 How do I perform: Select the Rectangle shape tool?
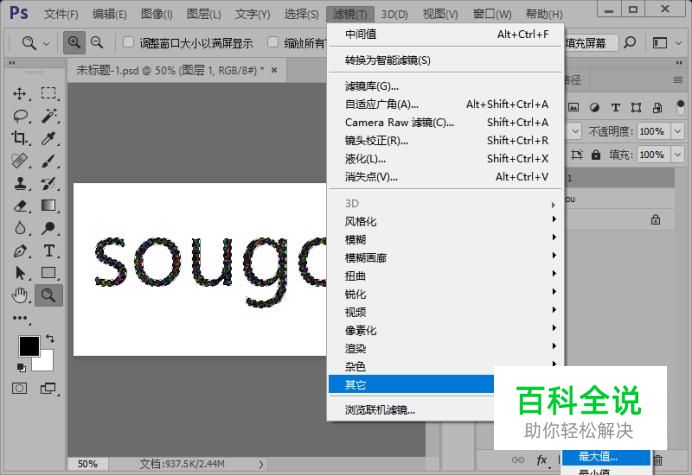click(x=49, y=273)
